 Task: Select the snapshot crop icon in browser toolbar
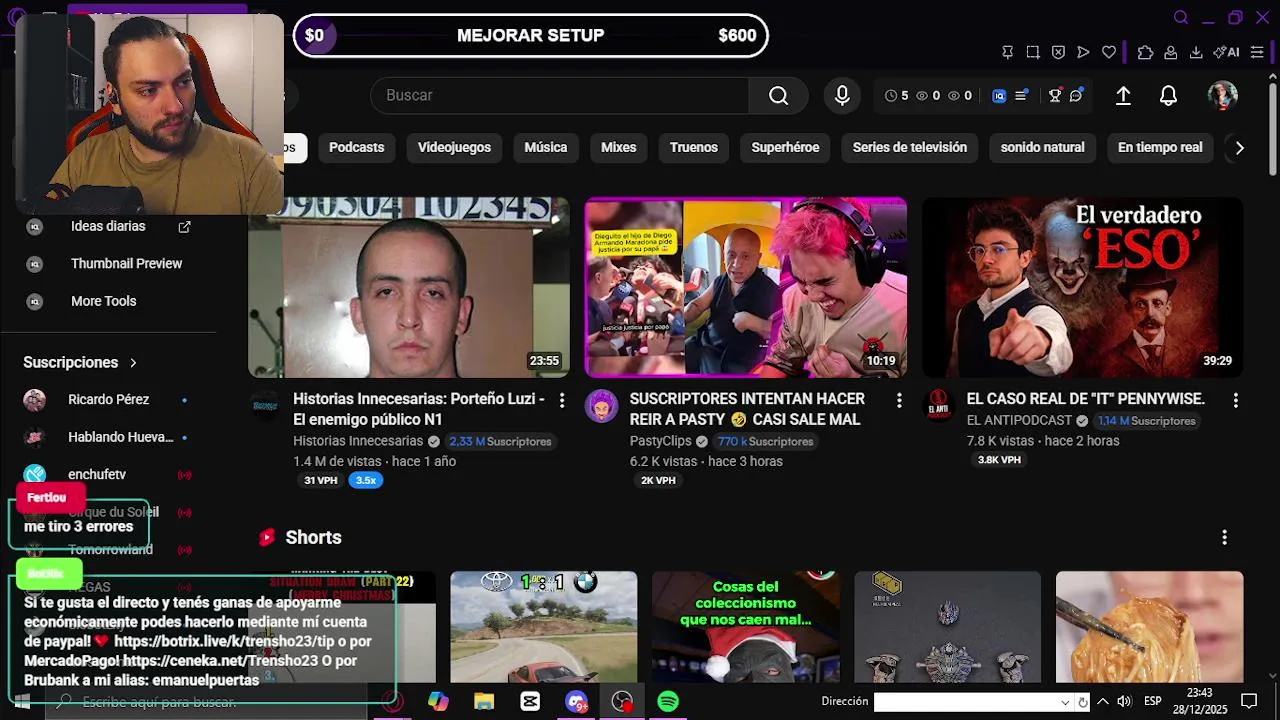pos(1033,52)
